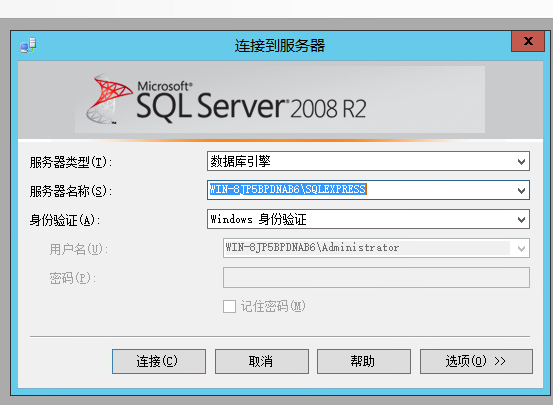Click the SQL Server 2008 R2 logo banner
The image size is (553, 405).
click(280, 99)
